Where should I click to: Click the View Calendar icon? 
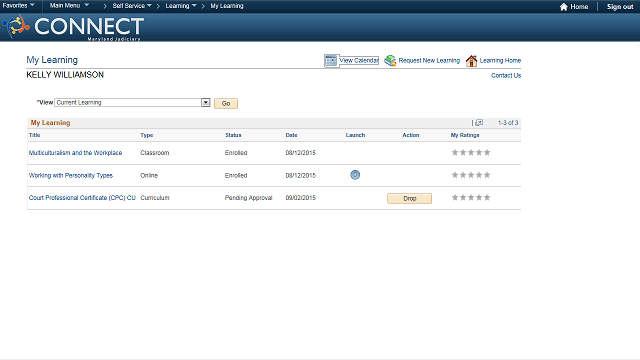click(x=331, y=60)
